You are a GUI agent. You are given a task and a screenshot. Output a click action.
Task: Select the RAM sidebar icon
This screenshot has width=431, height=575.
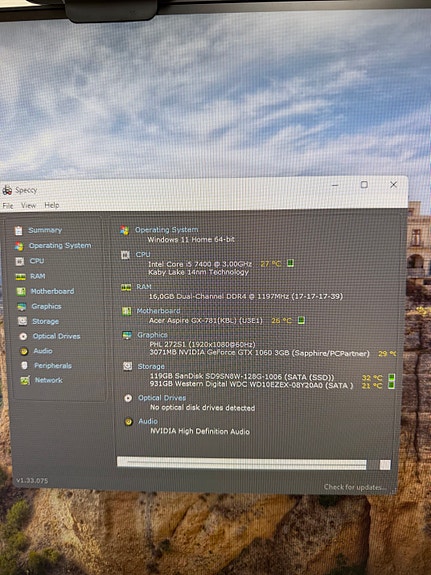tap(21, 276)
